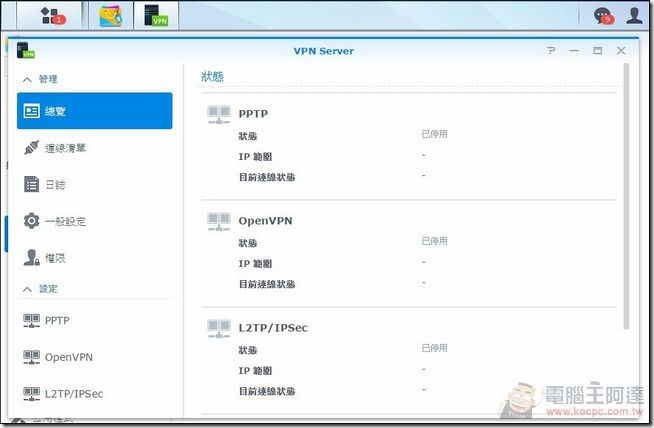This screenshot has height=428, width=654.
Task: Open the Package Center icon in the taskbar
Action: [x=111, y=16]
